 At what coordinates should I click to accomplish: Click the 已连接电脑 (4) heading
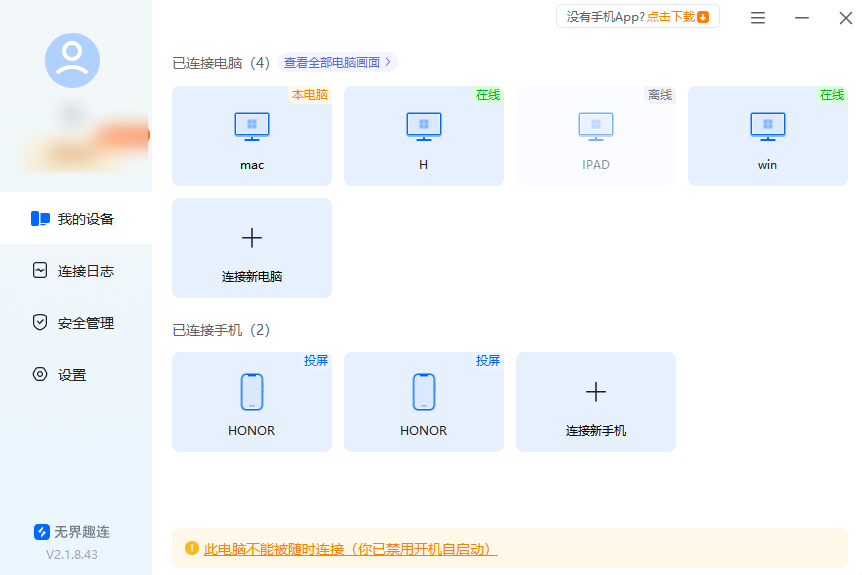(x=221, y=63)
